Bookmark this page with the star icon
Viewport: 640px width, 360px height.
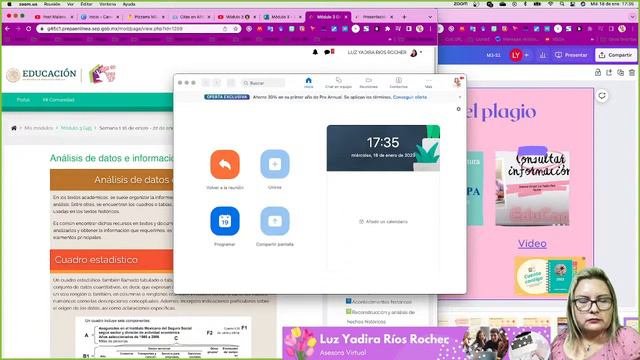(x=236, y=29)
